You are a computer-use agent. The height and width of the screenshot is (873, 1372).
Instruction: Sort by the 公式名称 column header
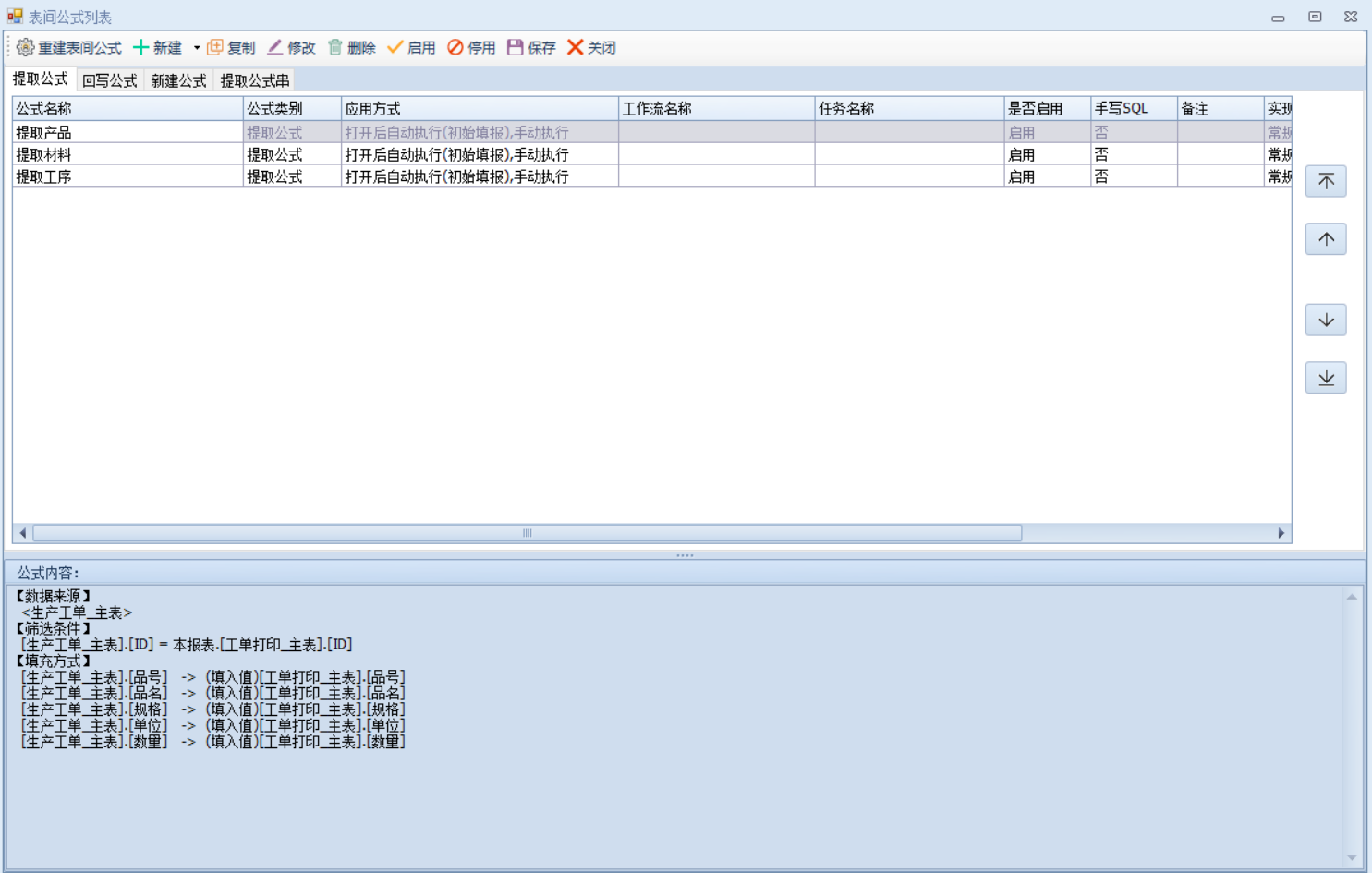point(127,109)
